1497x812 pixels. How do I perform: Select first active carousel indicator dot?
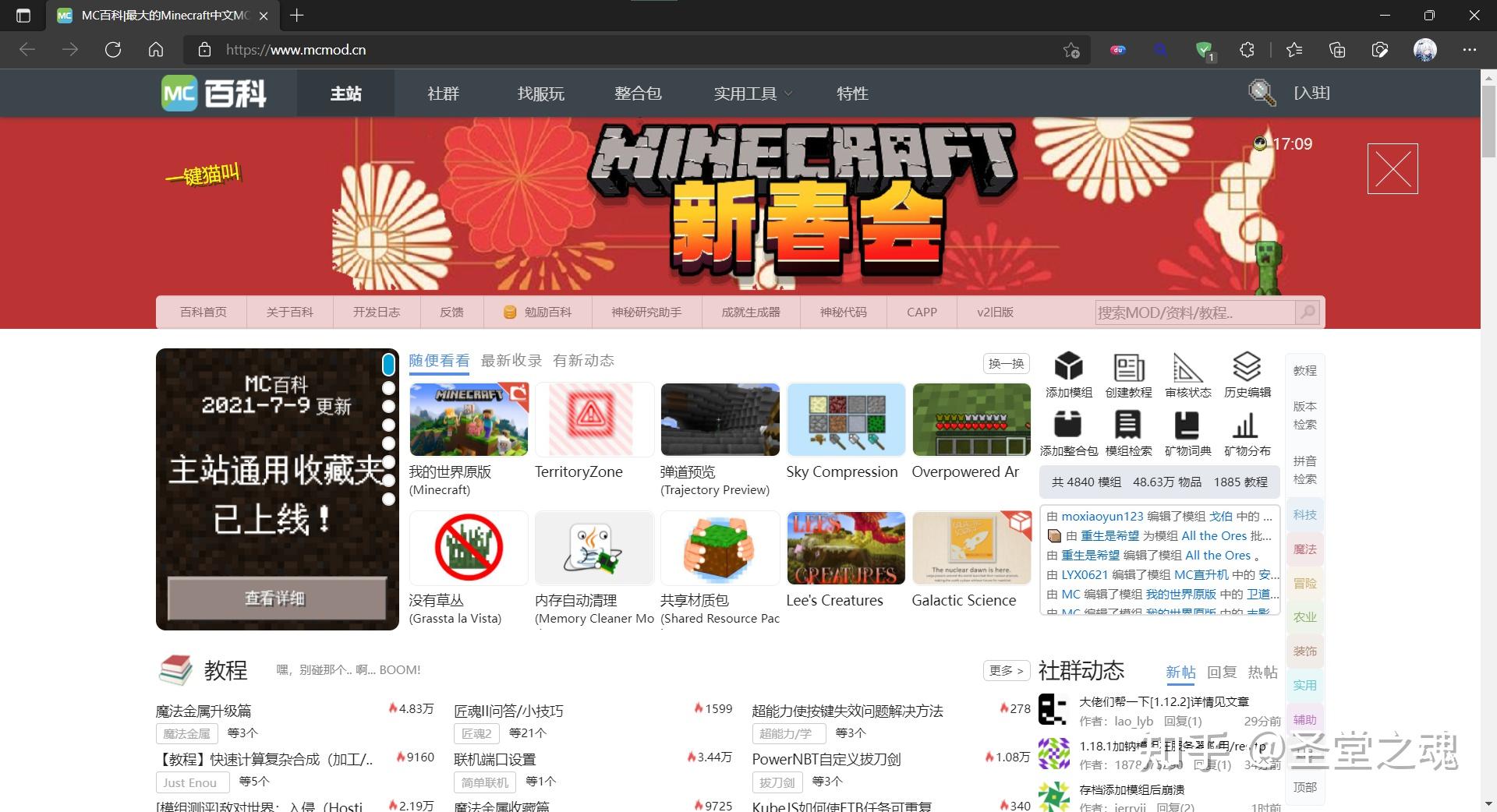pyautogui.click(x=388, y=365)
